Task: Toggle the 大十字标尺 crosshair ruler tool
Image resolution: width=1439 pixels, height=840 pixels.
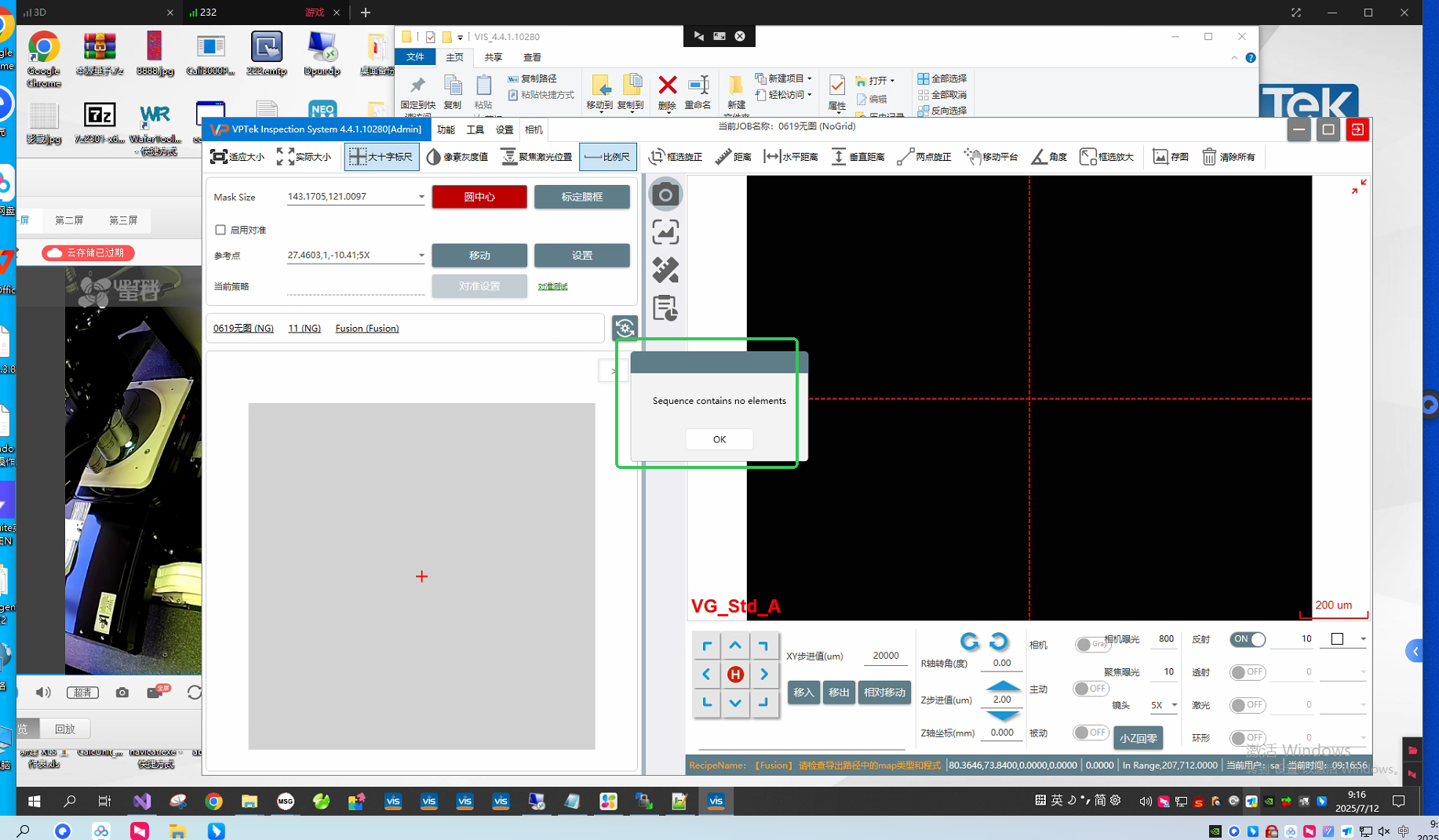Action: pyautogui.click(x=381, y=157)
